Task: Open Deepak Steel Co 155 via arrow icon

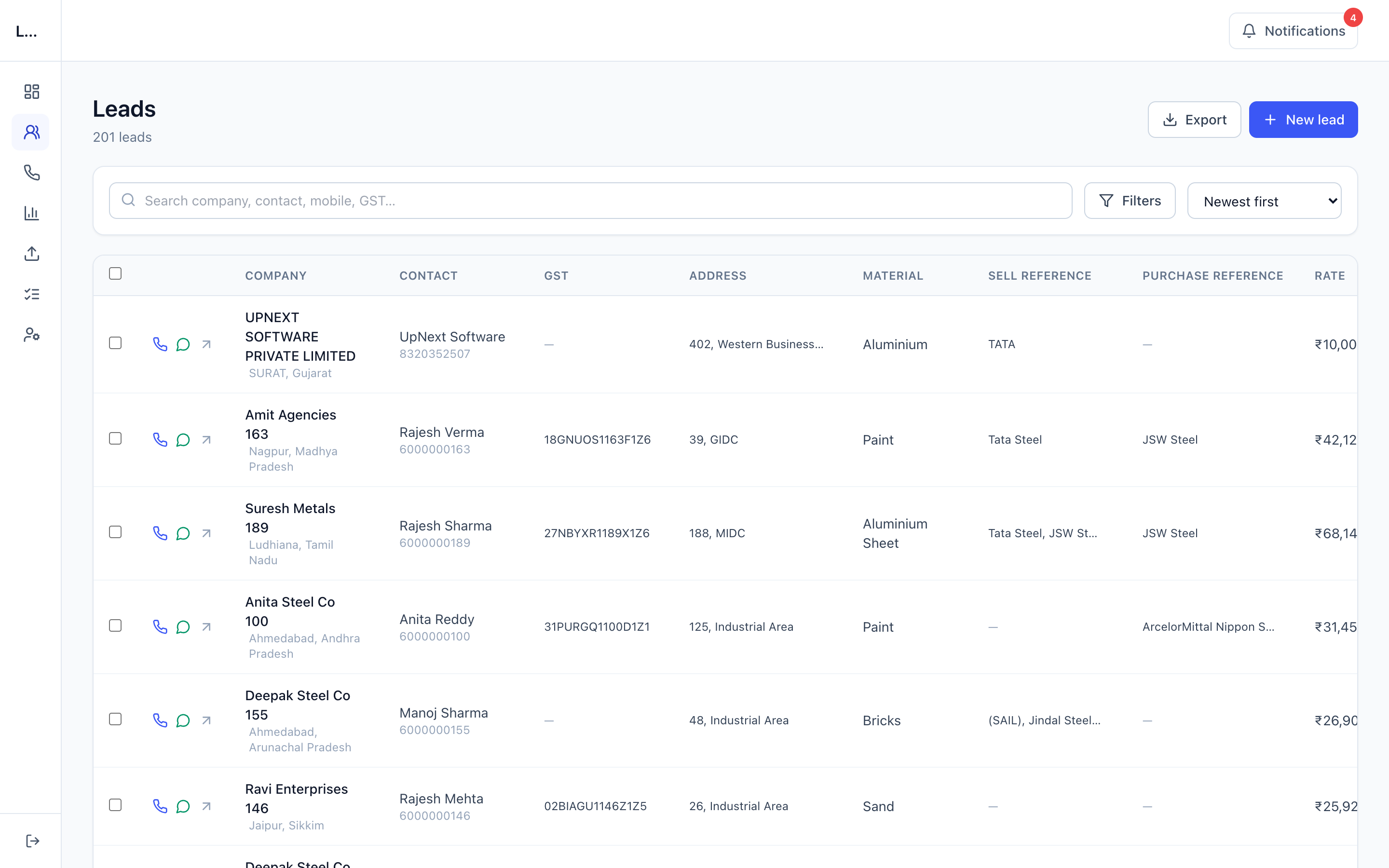Action: tap(206, 720)
